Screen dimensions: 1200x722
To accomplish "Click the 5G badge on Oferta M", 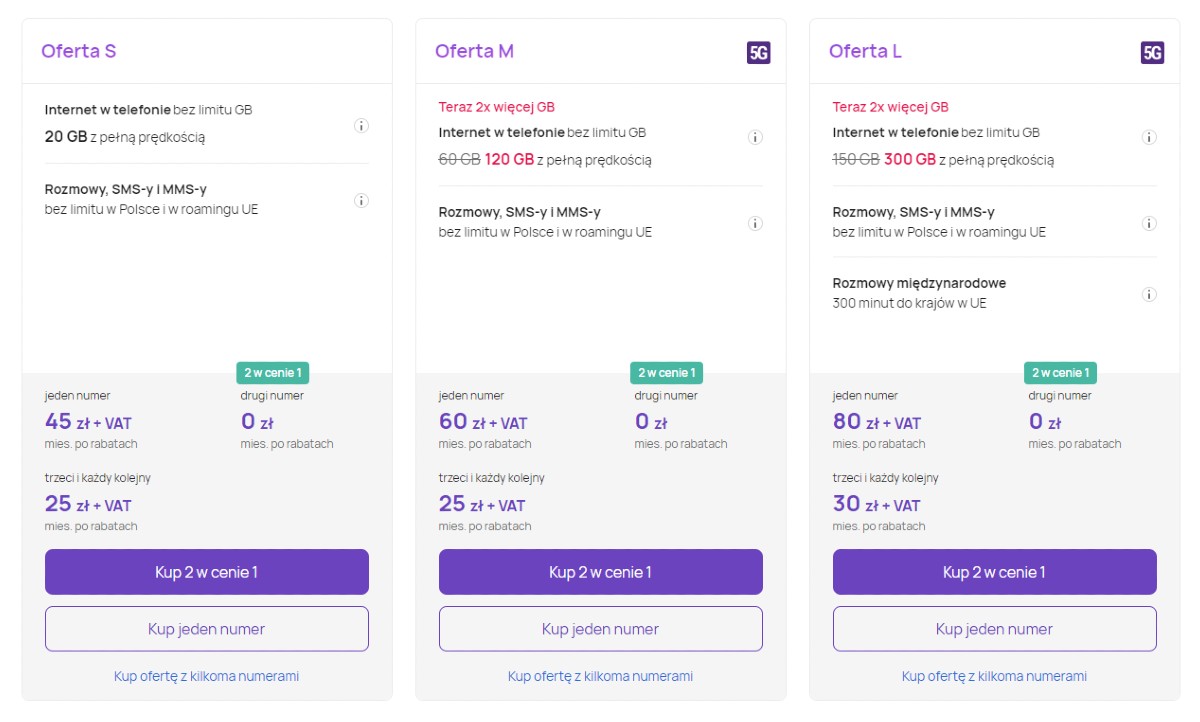I will tap(759, 51).
